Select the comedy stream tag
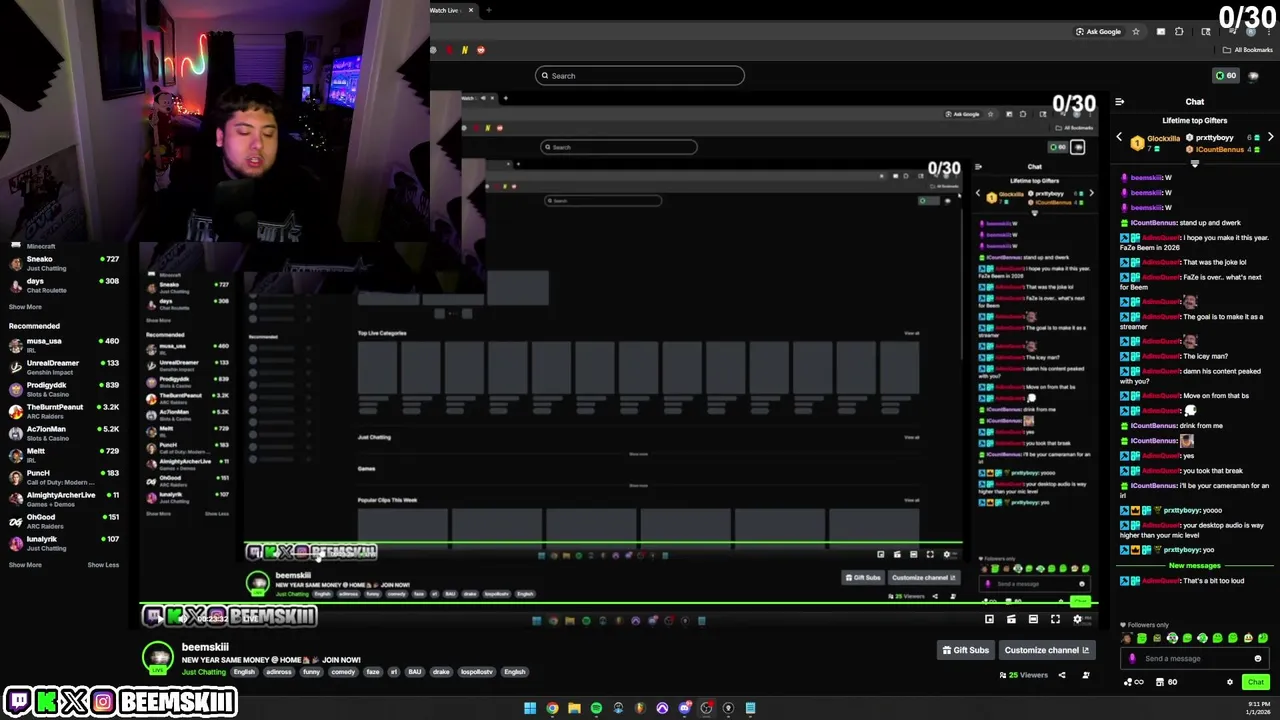Screen dimensions: 1280x720 tap(343, 672)
